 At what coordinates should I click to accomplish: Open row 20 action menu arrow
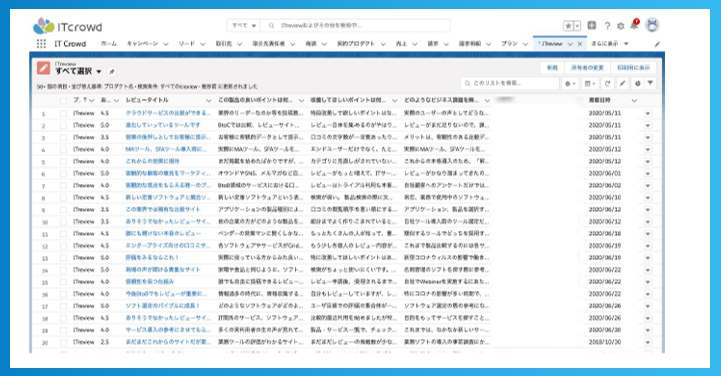pyautogui.click(x=647, y=342)
